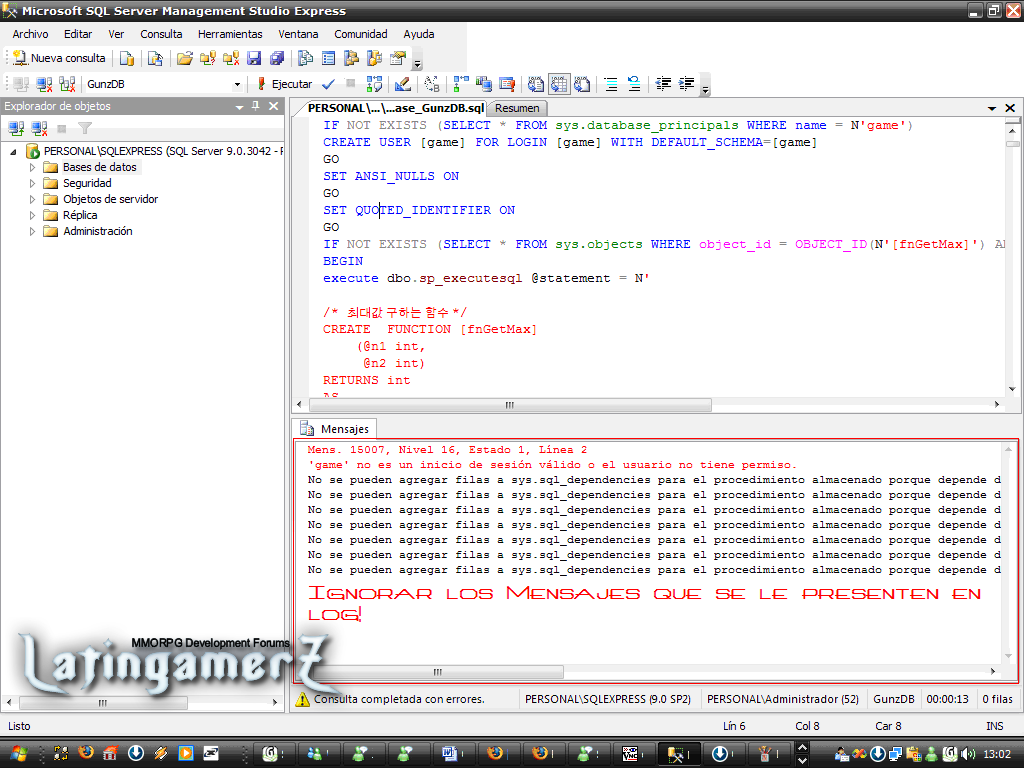
Task: Toggle auto-hide pin on Explorador de objetos
Action: [256, 106]
